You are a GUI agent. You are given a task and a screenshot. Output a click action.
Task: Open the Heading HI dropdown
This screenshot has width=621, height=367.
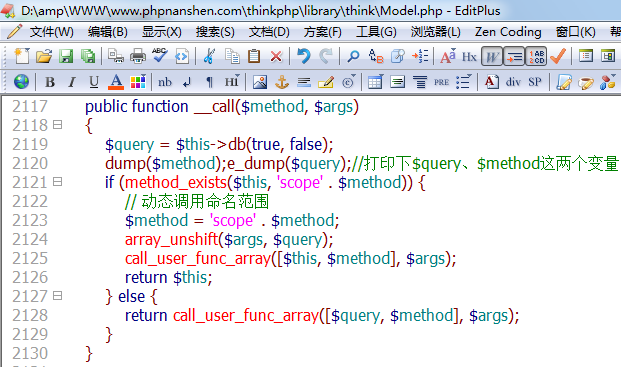click(232, 82)
